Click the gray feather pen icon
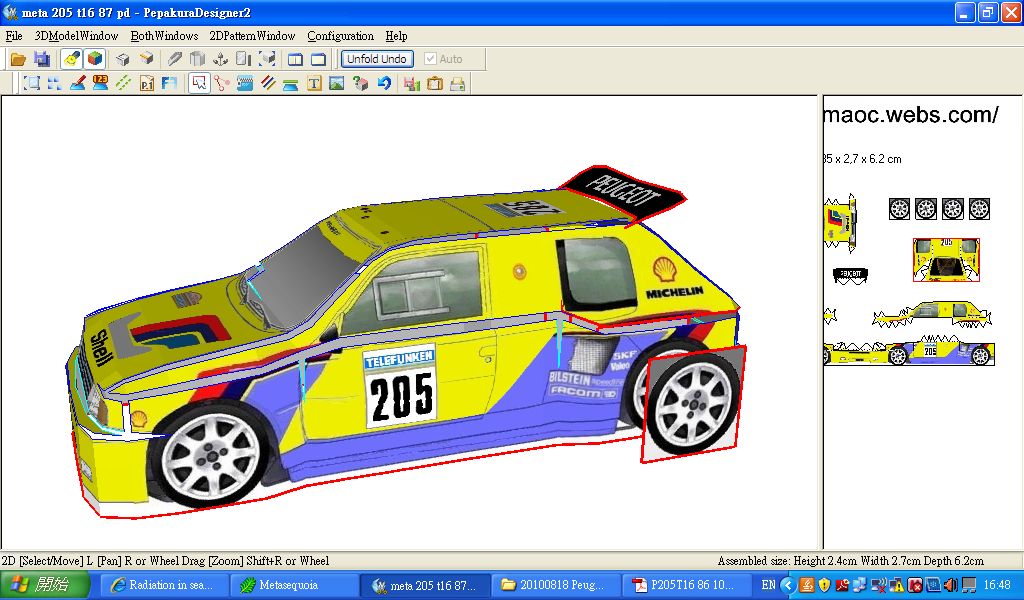 pyautogui.click(x=174, y=59)
